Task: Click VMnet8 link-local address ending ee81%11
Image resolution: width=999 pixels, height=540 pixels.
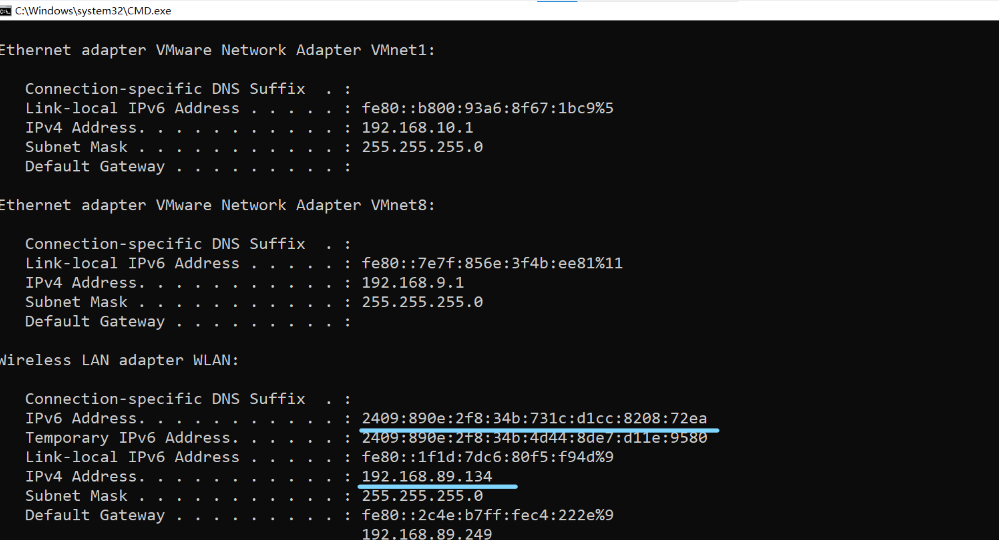Action: click(492, 263)
